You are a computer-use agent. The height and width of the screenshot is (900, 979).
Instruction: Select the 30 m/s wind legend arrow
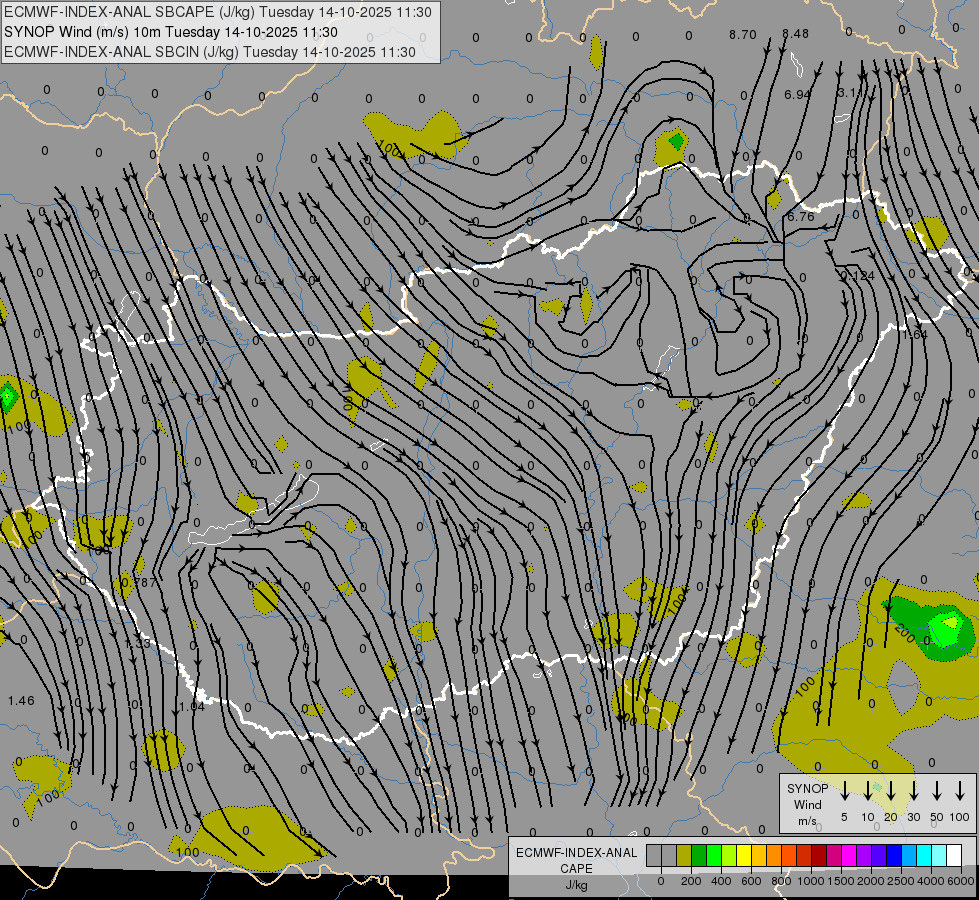point(913,791)
